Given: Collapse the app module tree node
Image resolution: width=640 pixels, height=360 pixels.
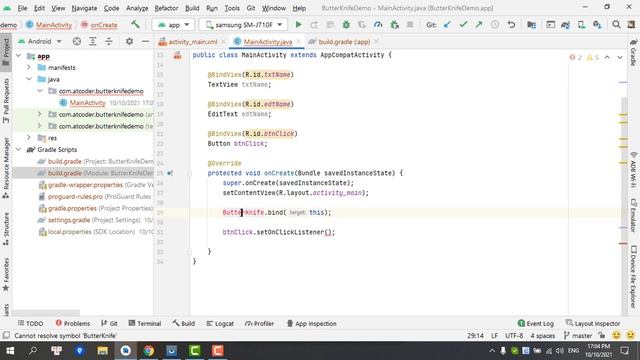Looking at the screenshot, I should pyautogui.click(x=18, y=56).
